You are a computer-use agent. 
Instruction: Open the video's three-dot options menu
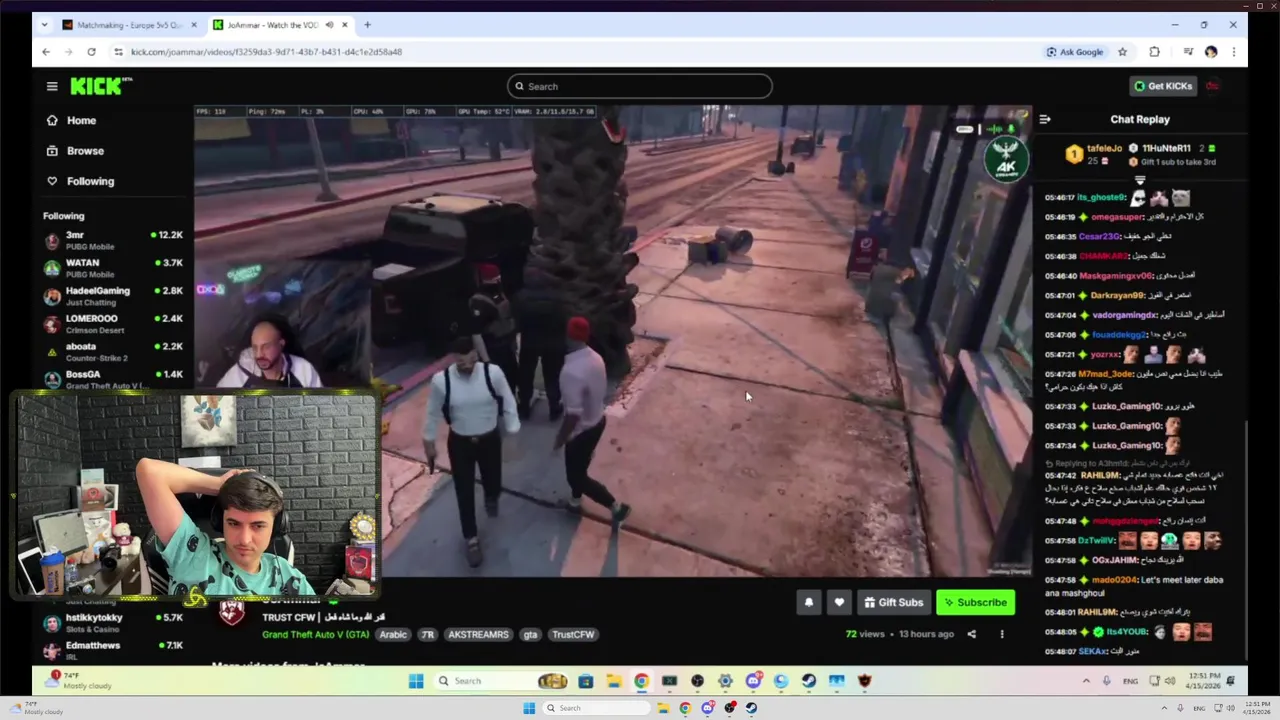point(1002,634)
